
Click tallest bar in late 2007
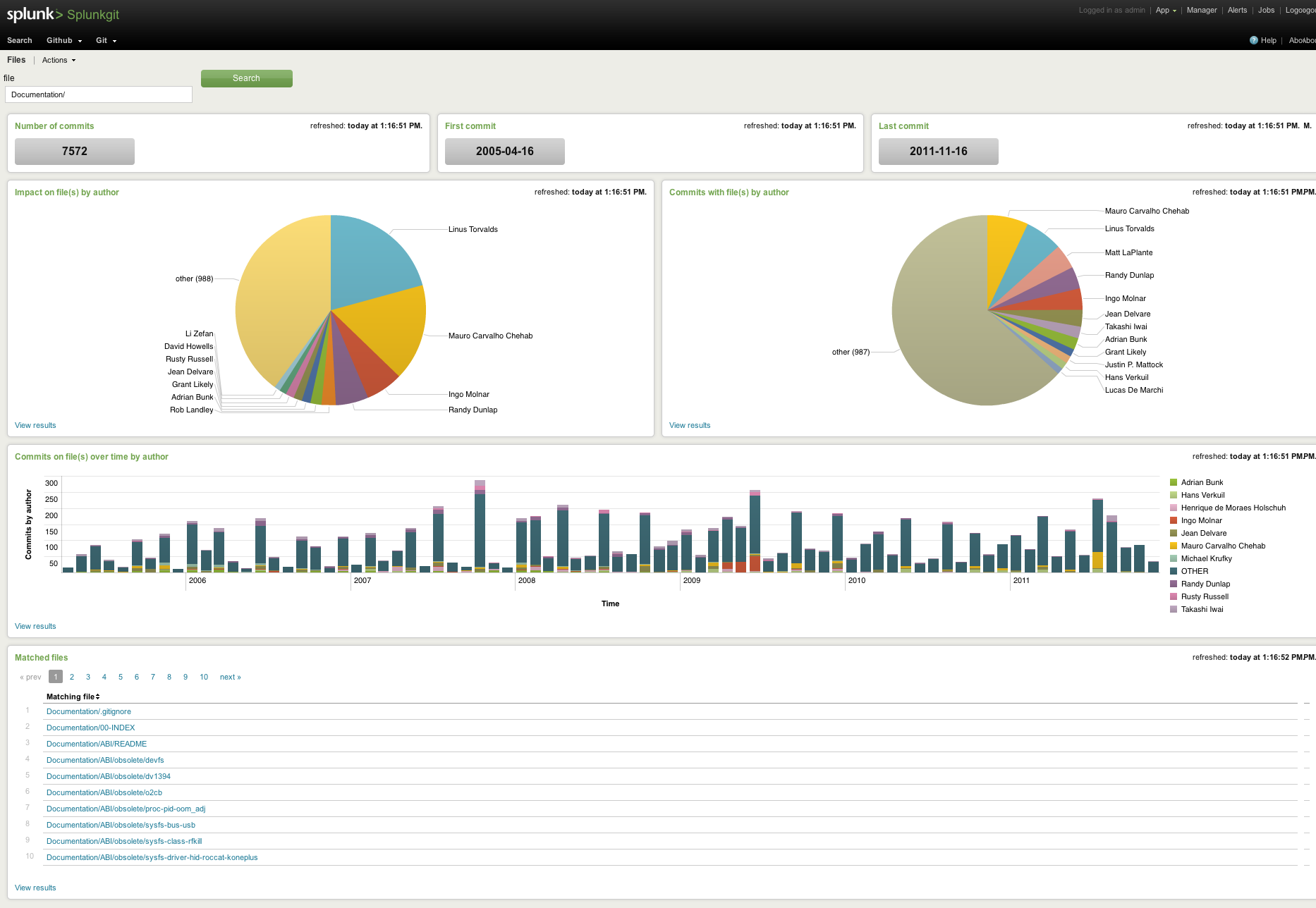[480, 527]
